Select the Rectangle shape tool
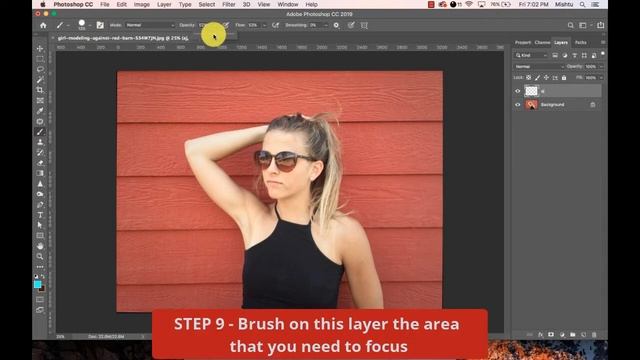Image resolution: width=640 pixels, height=360 pixels. (x=40, y=236)
